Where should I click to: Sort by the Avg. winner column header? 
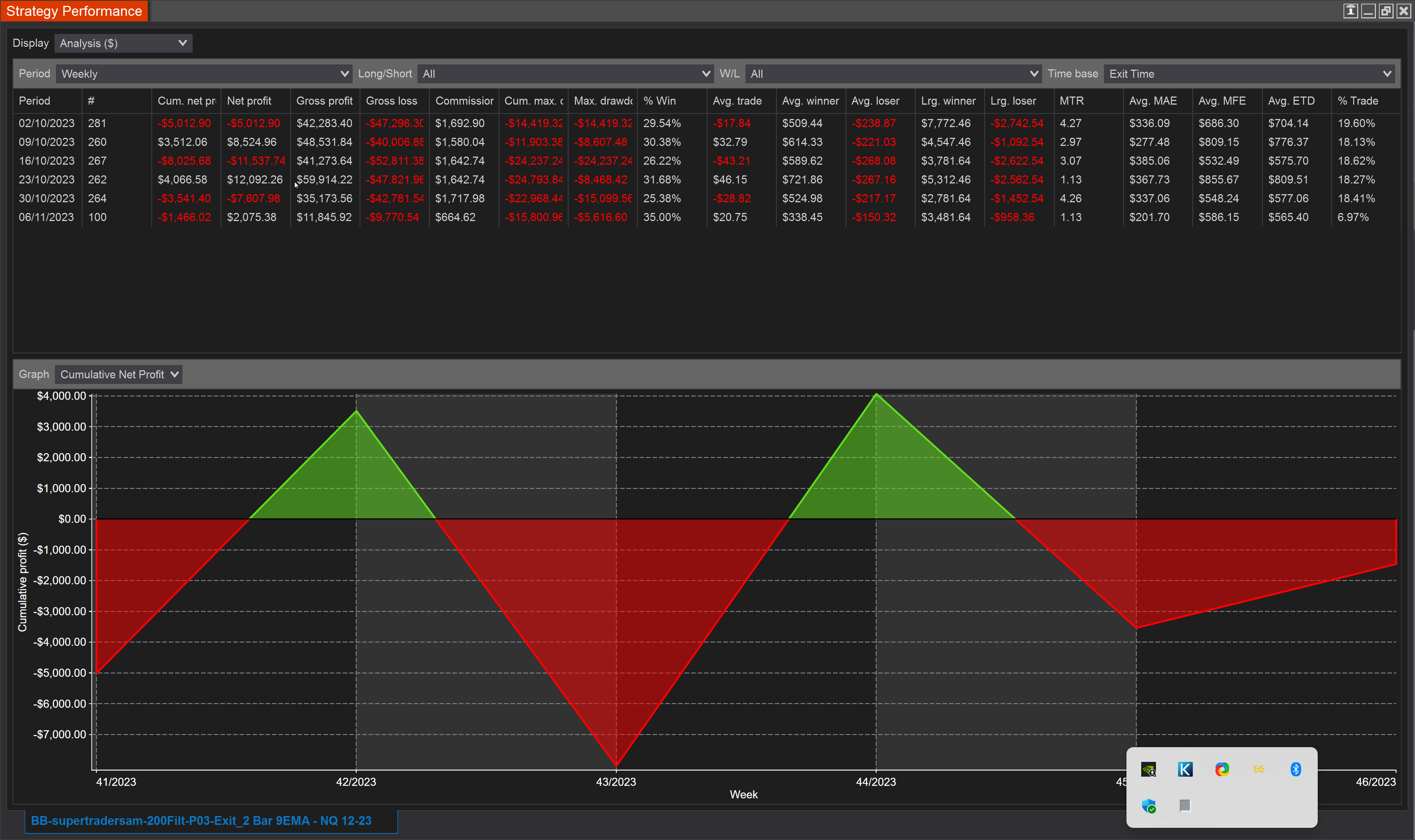tap(811, 101)
